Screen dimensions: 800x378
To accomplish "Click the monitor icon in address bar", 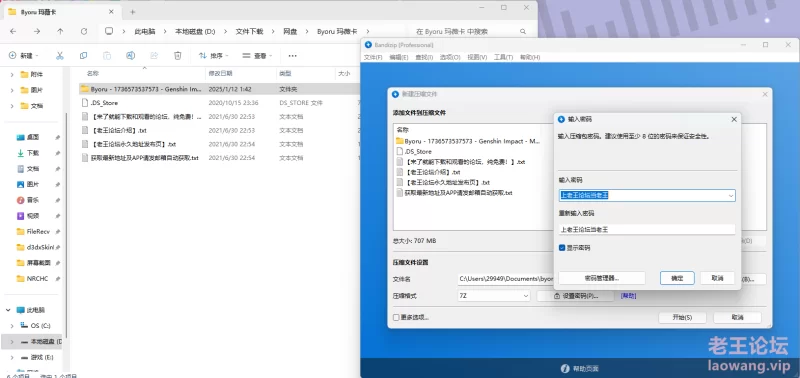I will tap(109, 31).
